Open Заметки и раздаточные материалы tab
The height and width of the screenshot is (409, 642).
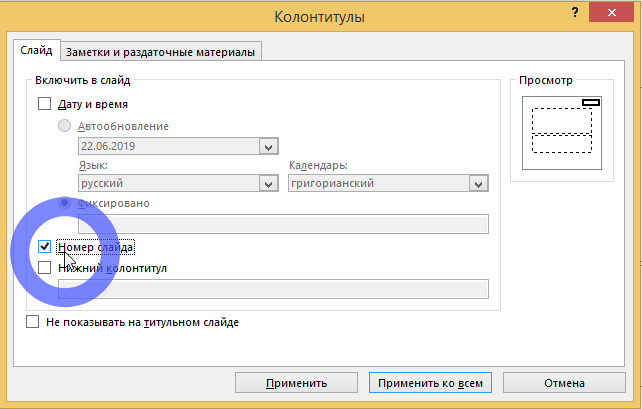(x=160, y=52)
